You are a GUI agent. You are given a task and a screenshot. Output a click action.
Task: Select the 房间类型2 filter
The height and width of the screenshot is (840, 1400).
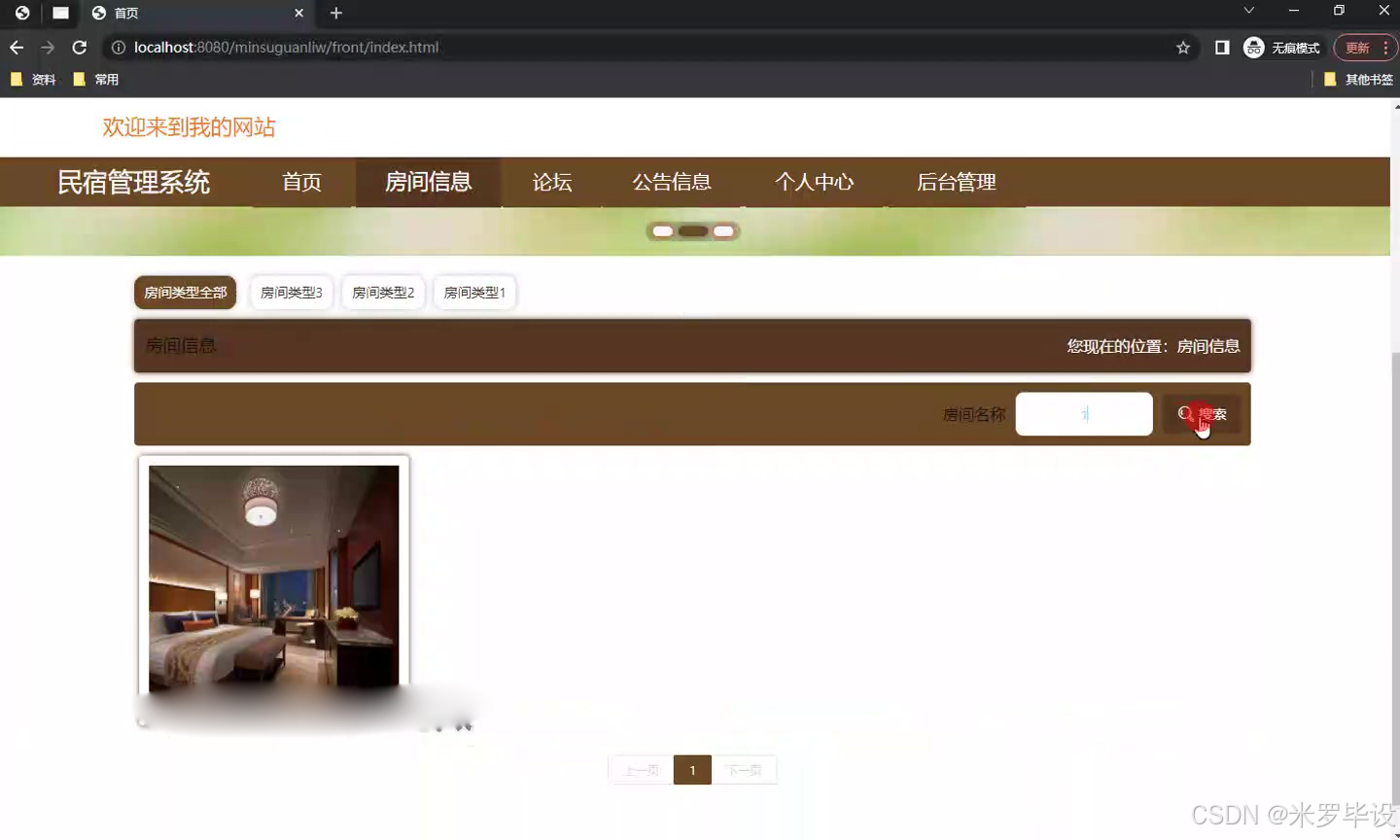click(382, 292)
